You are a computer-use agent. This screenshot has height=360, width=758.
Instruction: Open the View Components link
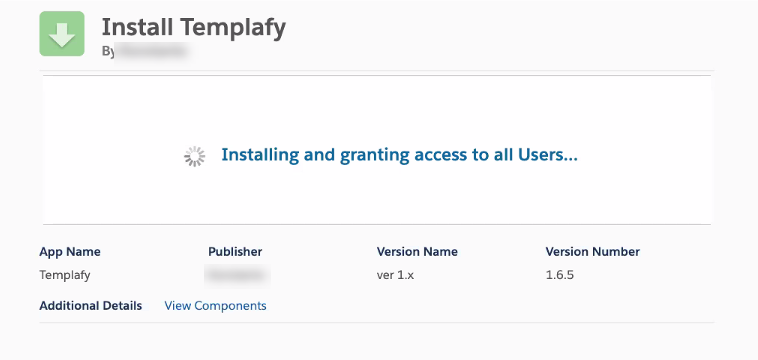(x=215, y=306)
